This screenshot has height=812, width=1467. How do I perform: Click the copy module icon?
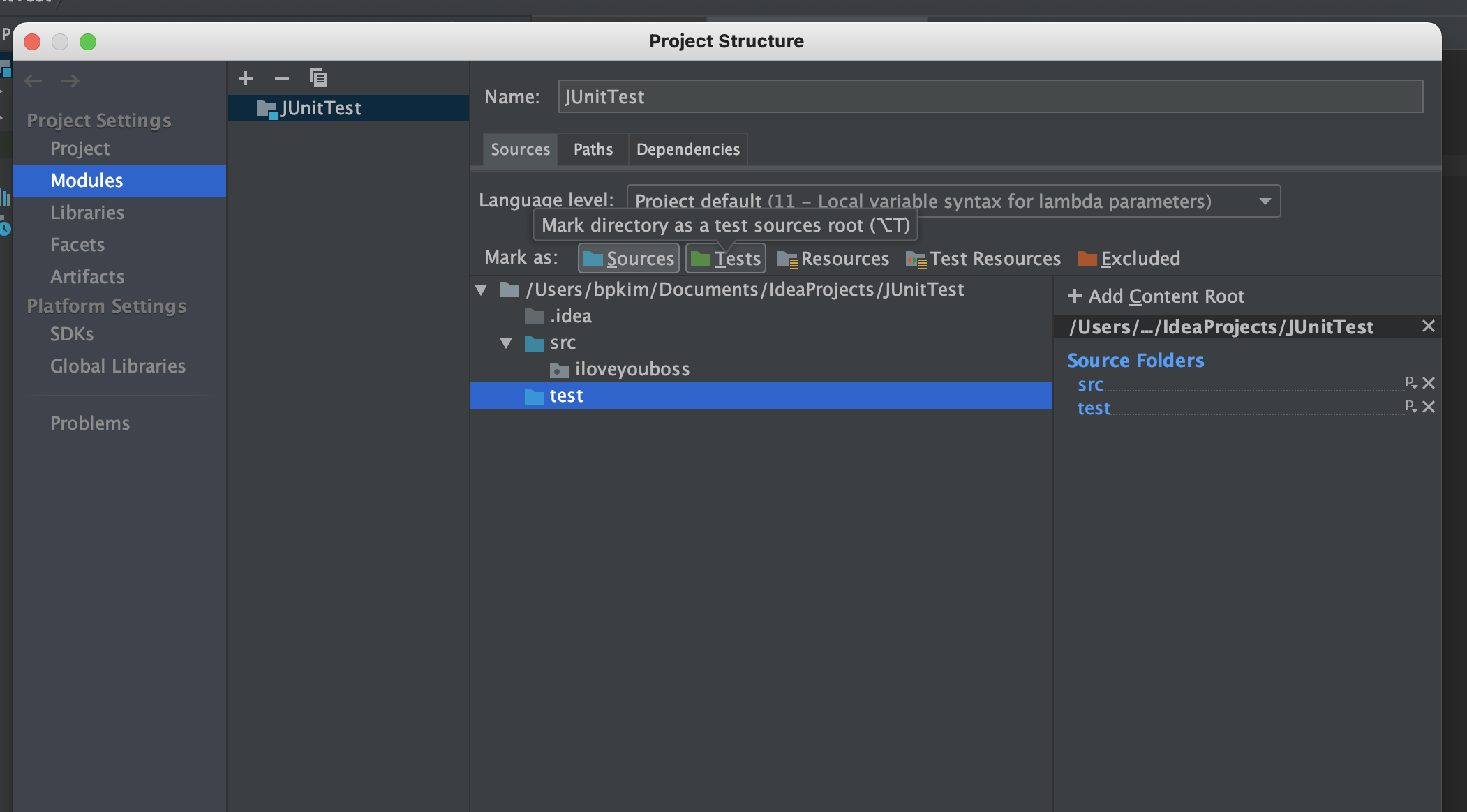(318, 78)
